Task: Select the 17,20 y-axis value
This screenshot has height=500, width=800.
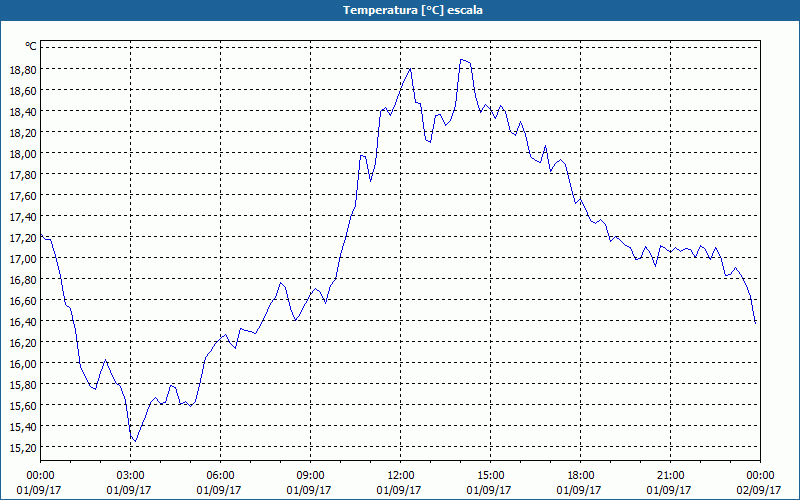Action: tap(23, 238)
